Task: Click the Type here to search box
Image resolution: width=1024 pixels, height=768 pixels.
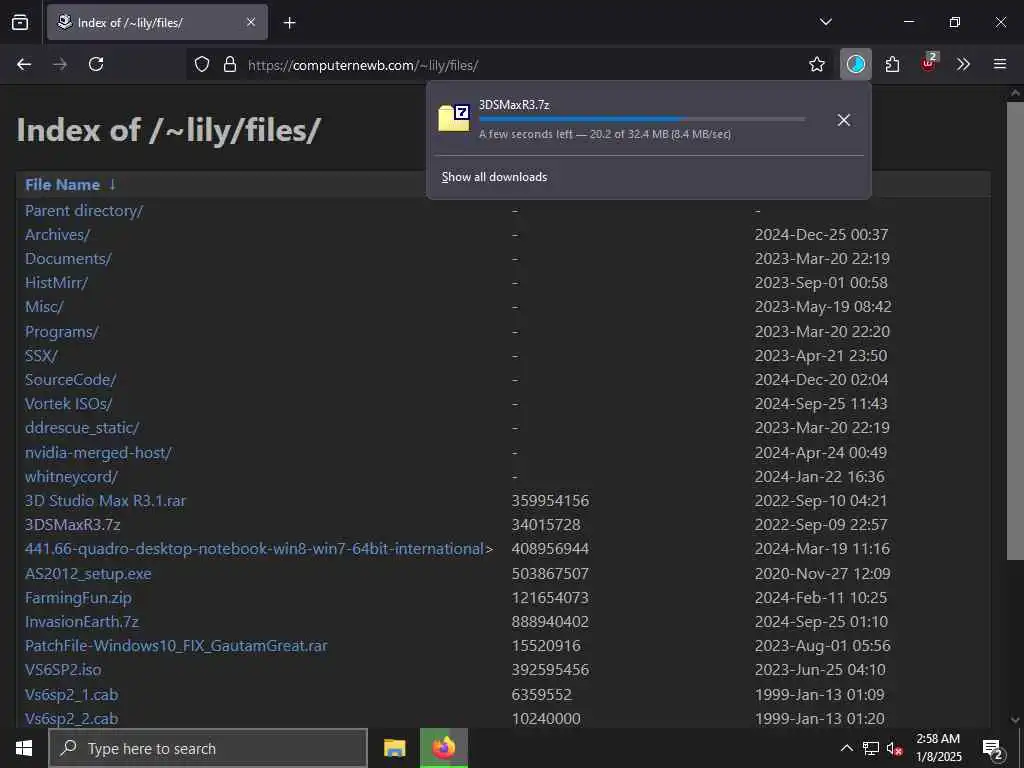Action: pyautogui.click(x=208, y=748)
